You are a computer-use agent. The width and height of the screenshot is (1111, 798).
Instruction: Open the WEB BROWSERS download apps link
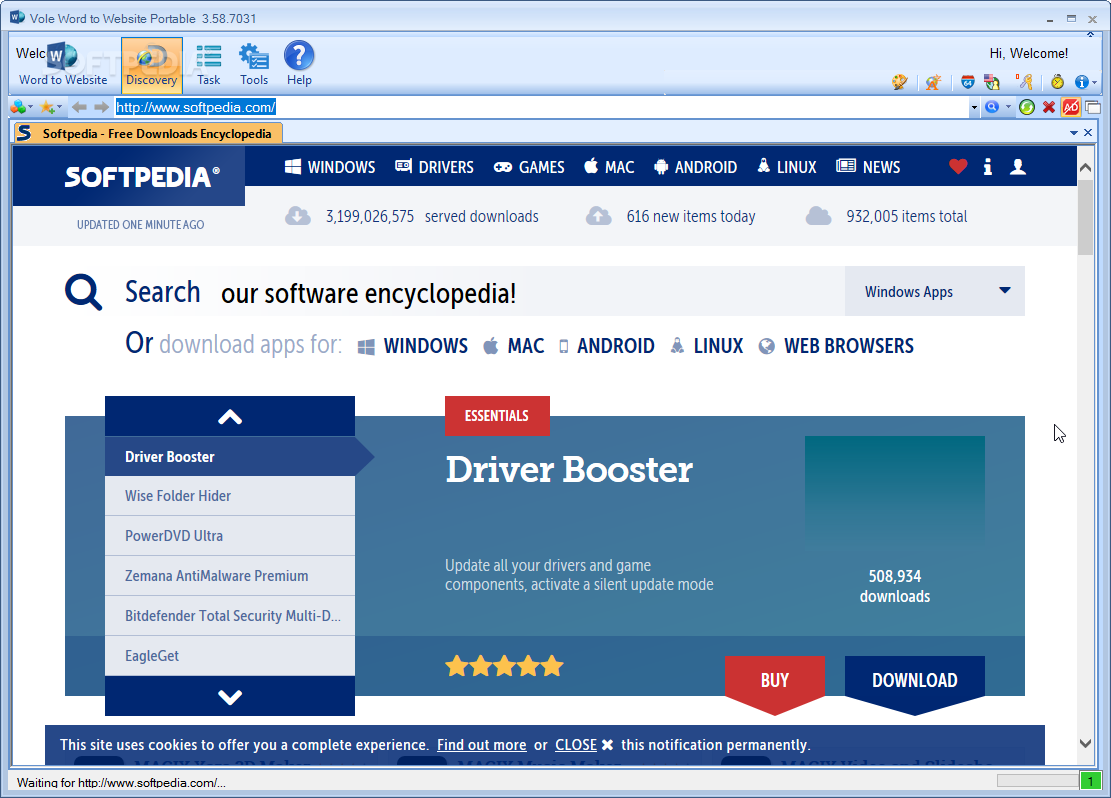tap(836, 346)
